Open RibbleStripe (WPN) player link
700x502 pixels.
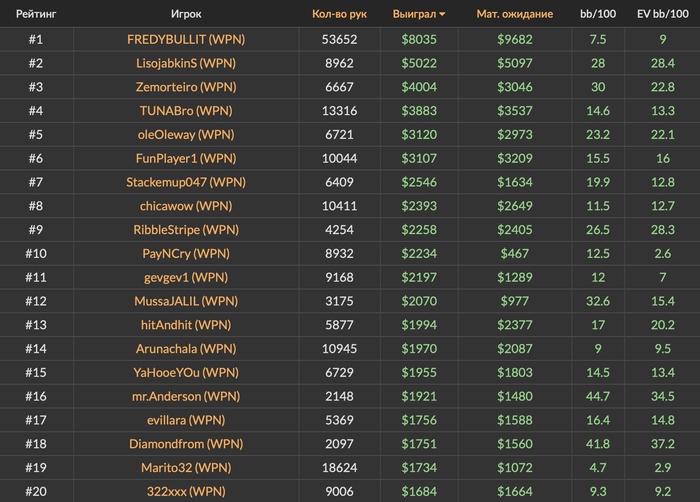coord(186,230)
